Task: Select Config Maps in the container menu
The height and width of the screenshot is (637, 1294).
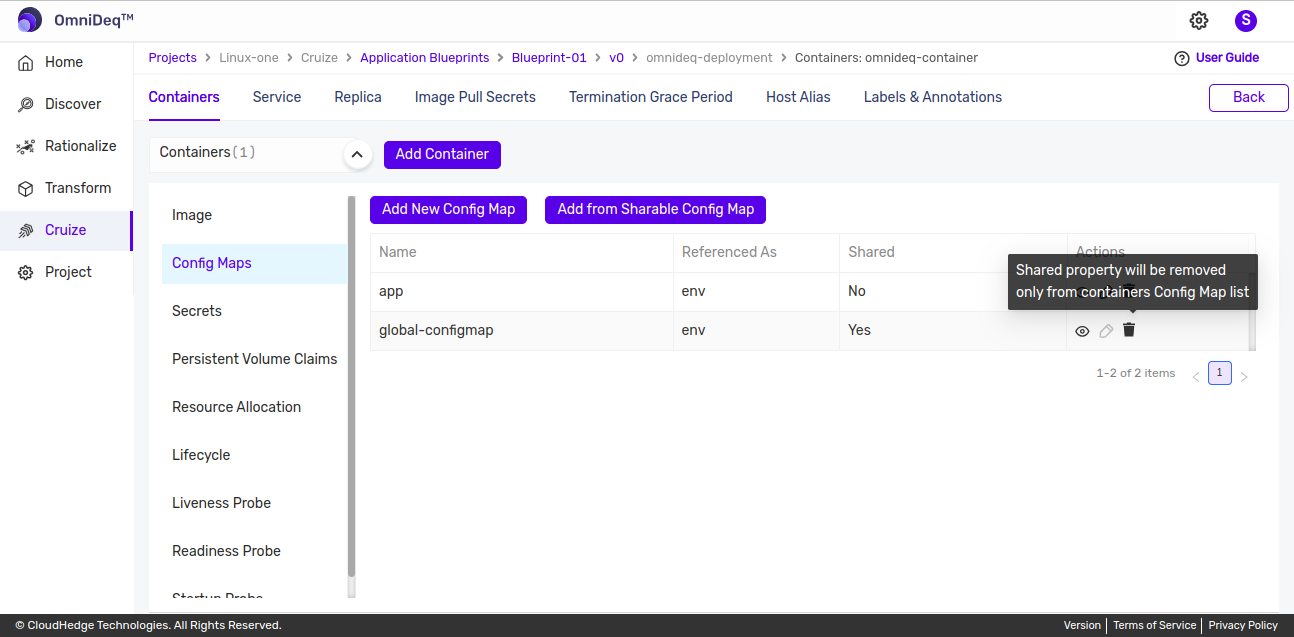Action: coord(254,263)
